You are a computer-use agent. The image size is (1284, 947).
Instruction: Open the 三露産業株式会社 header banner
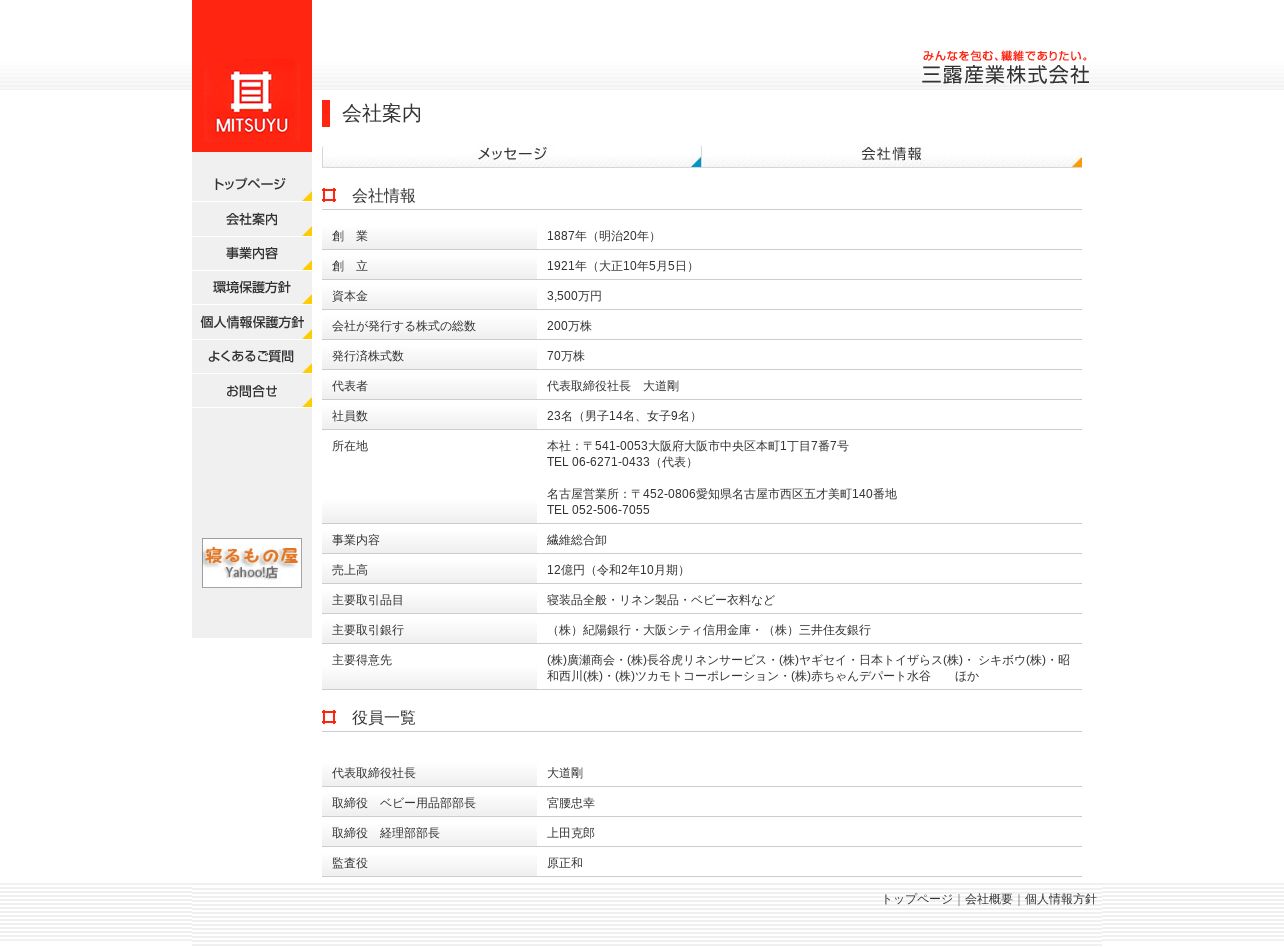pos(1005,67)
